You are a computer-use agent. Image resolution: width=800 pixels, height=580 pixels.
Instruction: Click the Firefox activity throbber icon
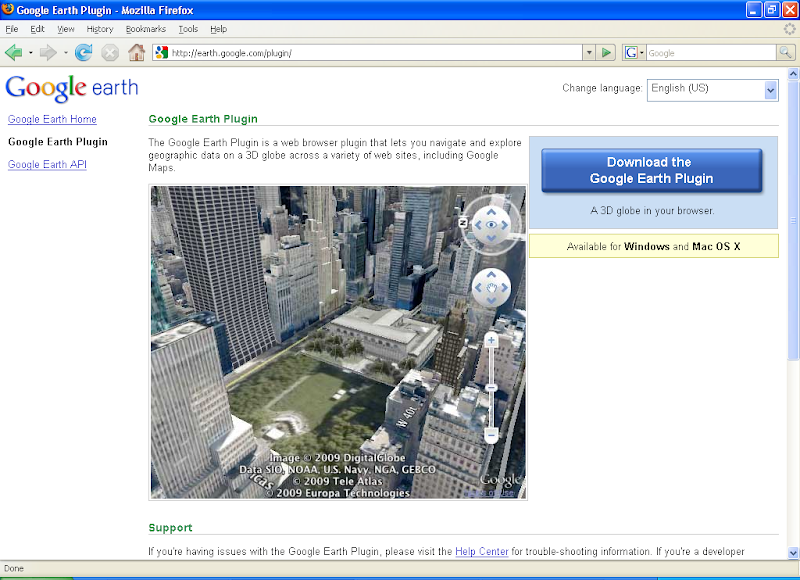789,29
